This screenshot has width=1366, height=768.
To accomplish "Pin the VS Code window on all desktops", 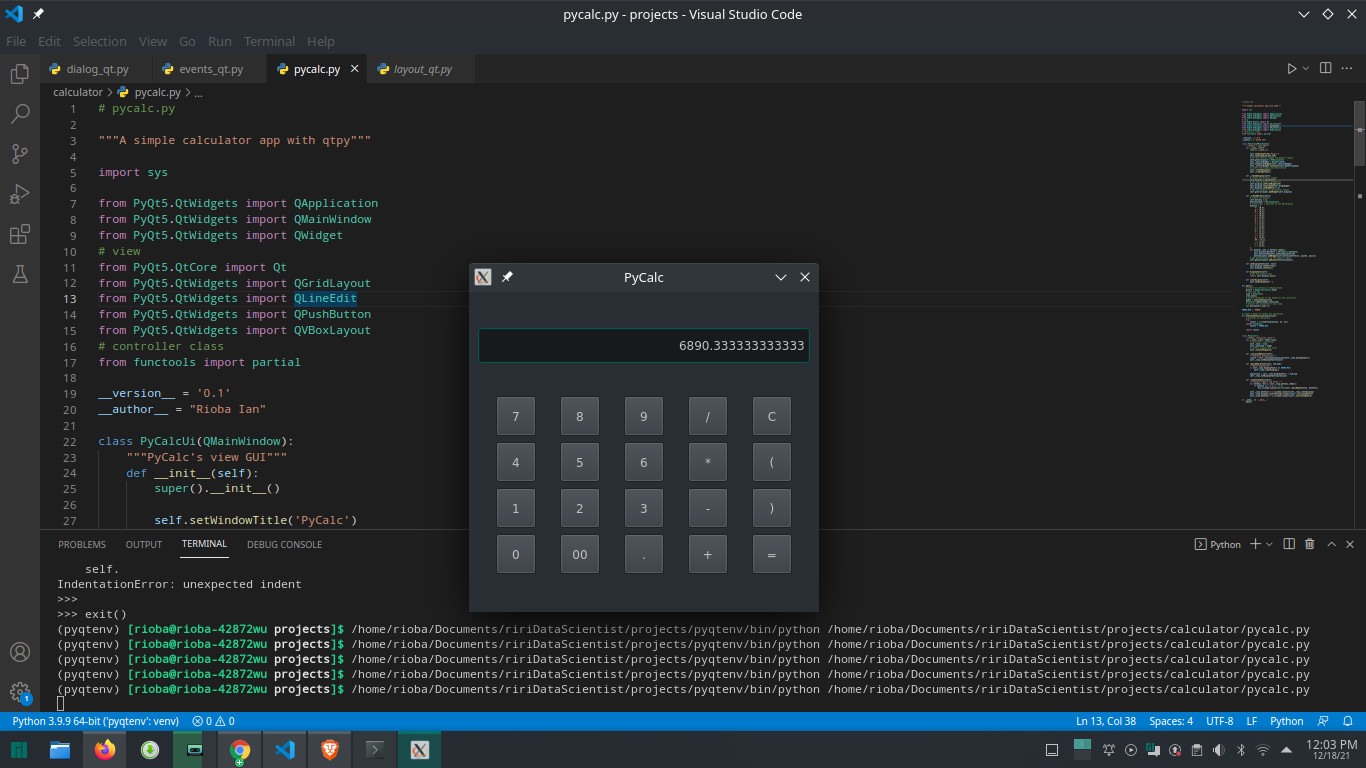I will tap(38, 14).
